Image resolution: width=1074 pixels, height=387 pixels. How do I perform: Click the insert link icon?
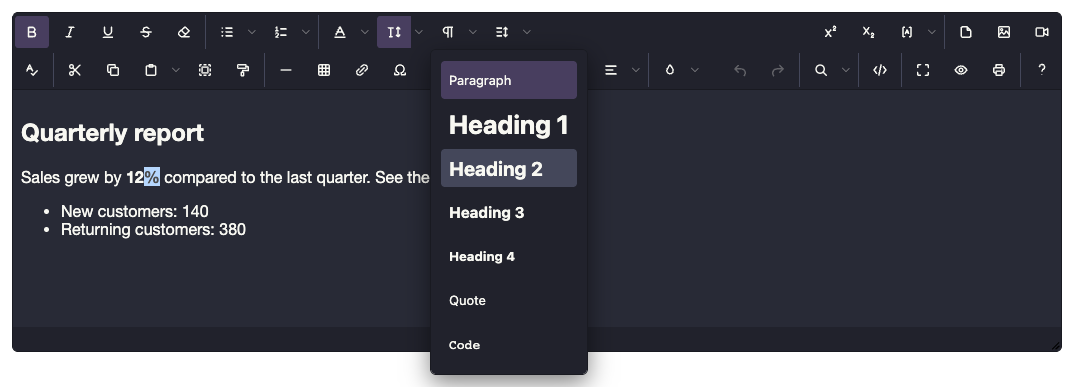pyautogui.click(x=362, y=70)
